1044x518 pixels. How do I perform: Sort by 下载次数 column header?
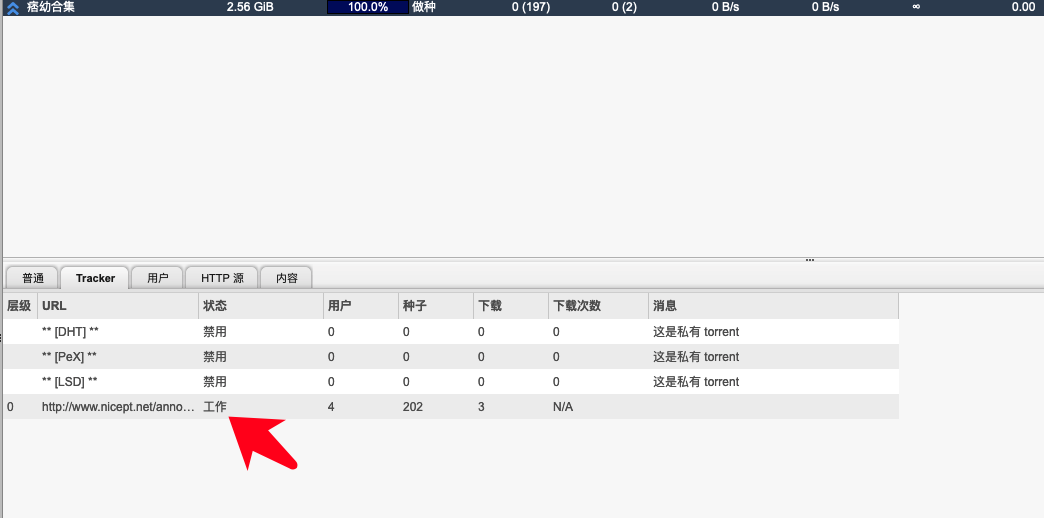coord(598,306)
